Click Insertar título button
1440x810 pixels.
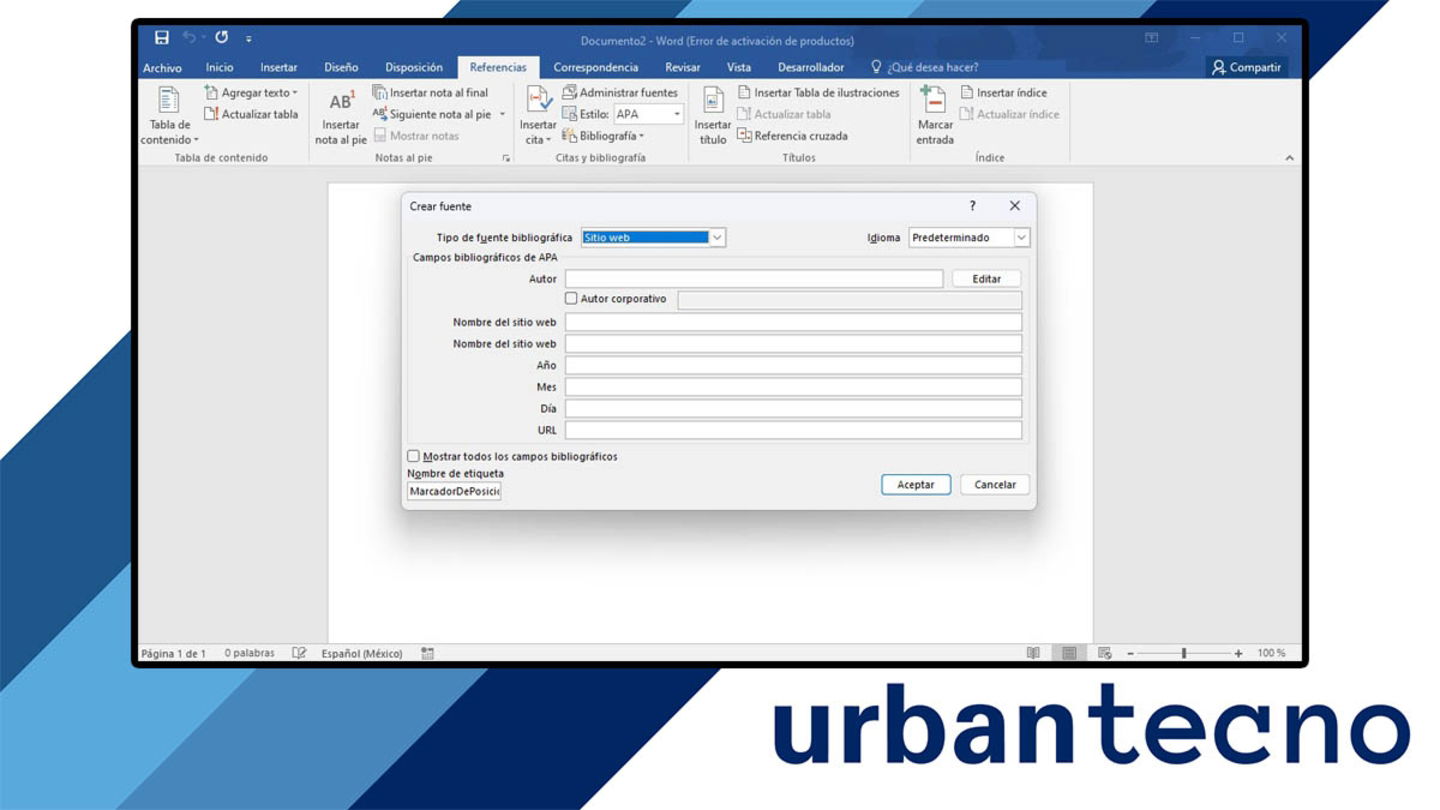tap(713, 116)
